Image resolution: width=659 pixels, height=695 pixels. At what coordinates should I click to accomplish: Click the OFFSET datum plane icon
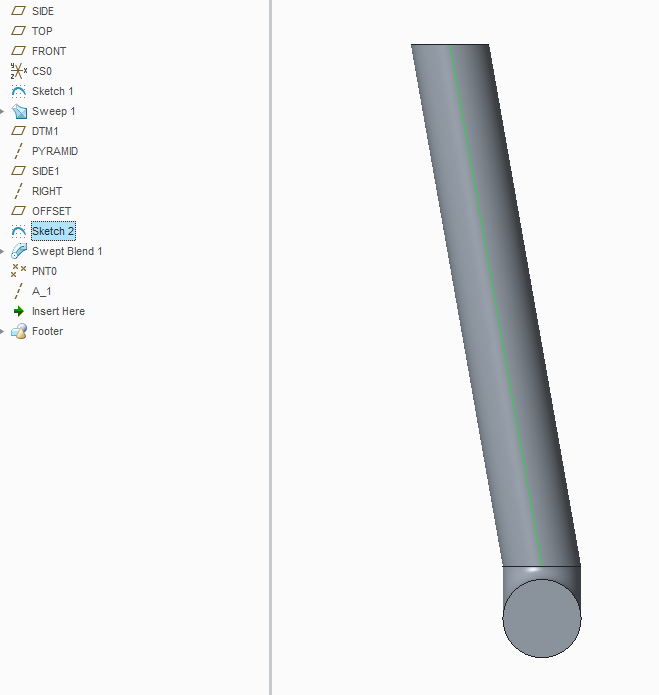point(18,211)
